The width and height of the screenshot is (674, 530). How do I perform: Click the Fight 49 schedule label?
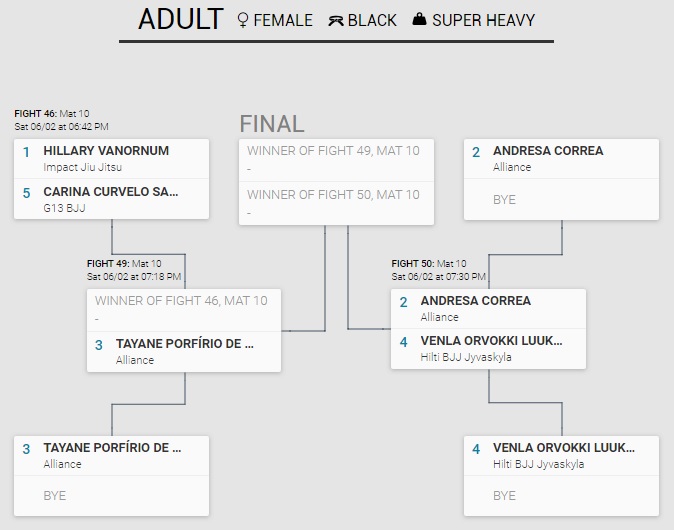coord(134,270)
